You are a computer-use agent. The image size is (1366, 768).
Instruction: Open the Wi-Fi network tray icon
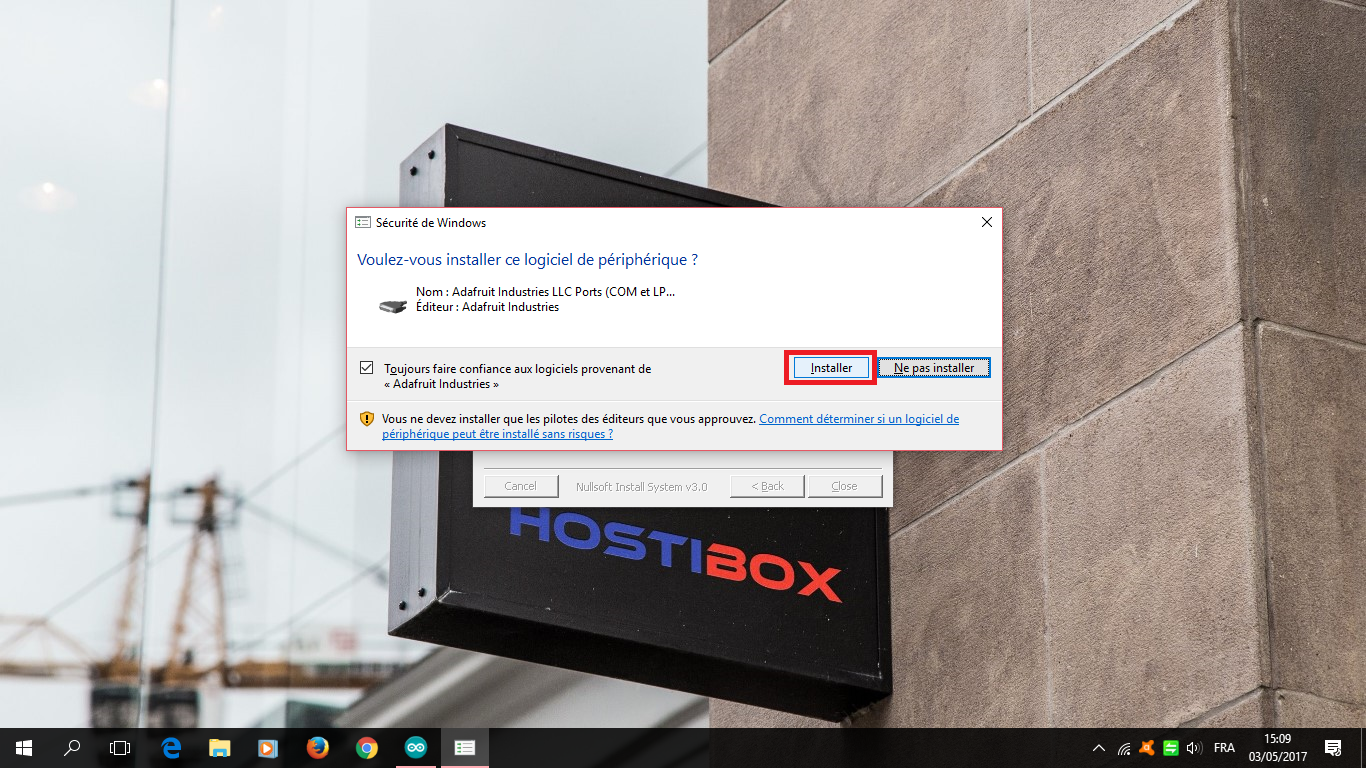click(1124, 748)
